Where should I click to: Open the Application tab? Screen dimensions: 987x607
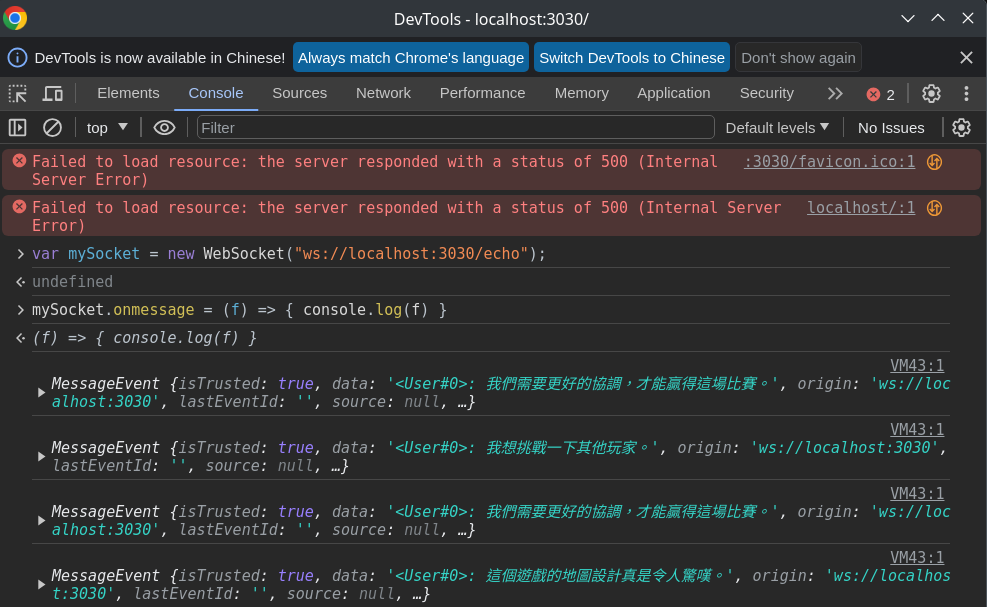pos(674,93)
